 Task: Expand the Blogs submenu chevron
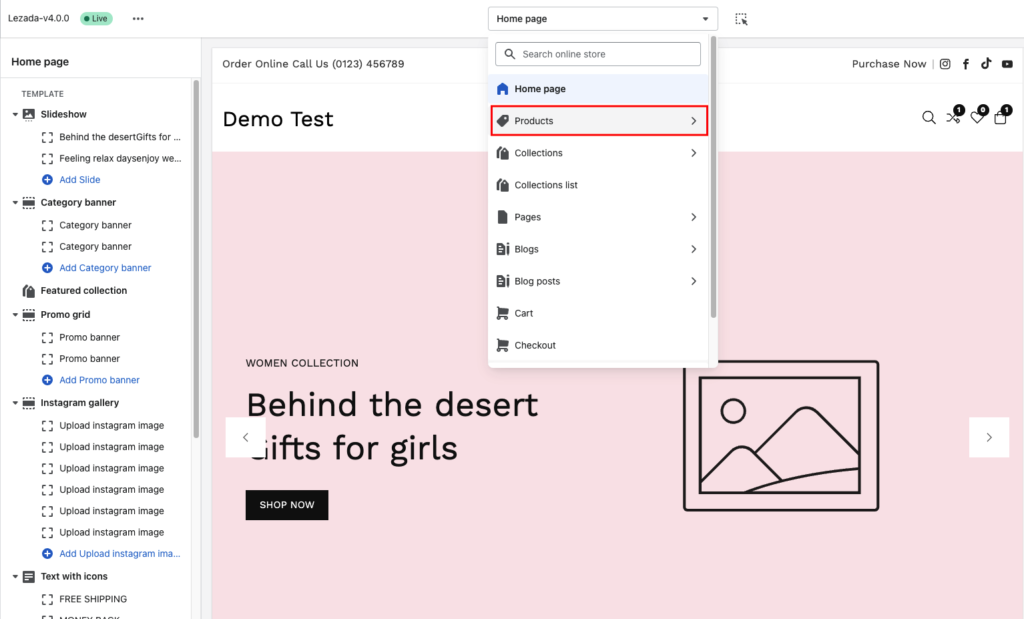(694, 249)
